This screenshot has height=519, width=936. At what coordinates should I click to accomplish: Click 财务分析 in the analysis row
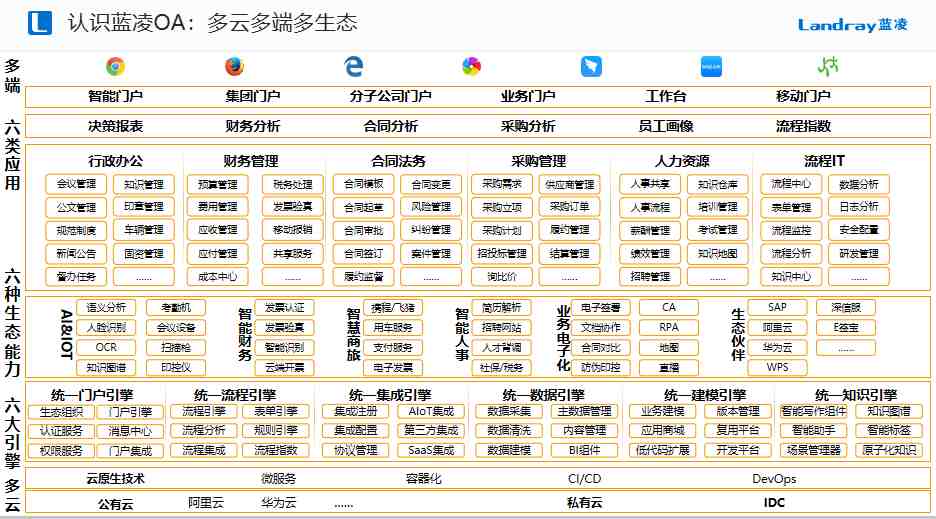tap(253, 126)
